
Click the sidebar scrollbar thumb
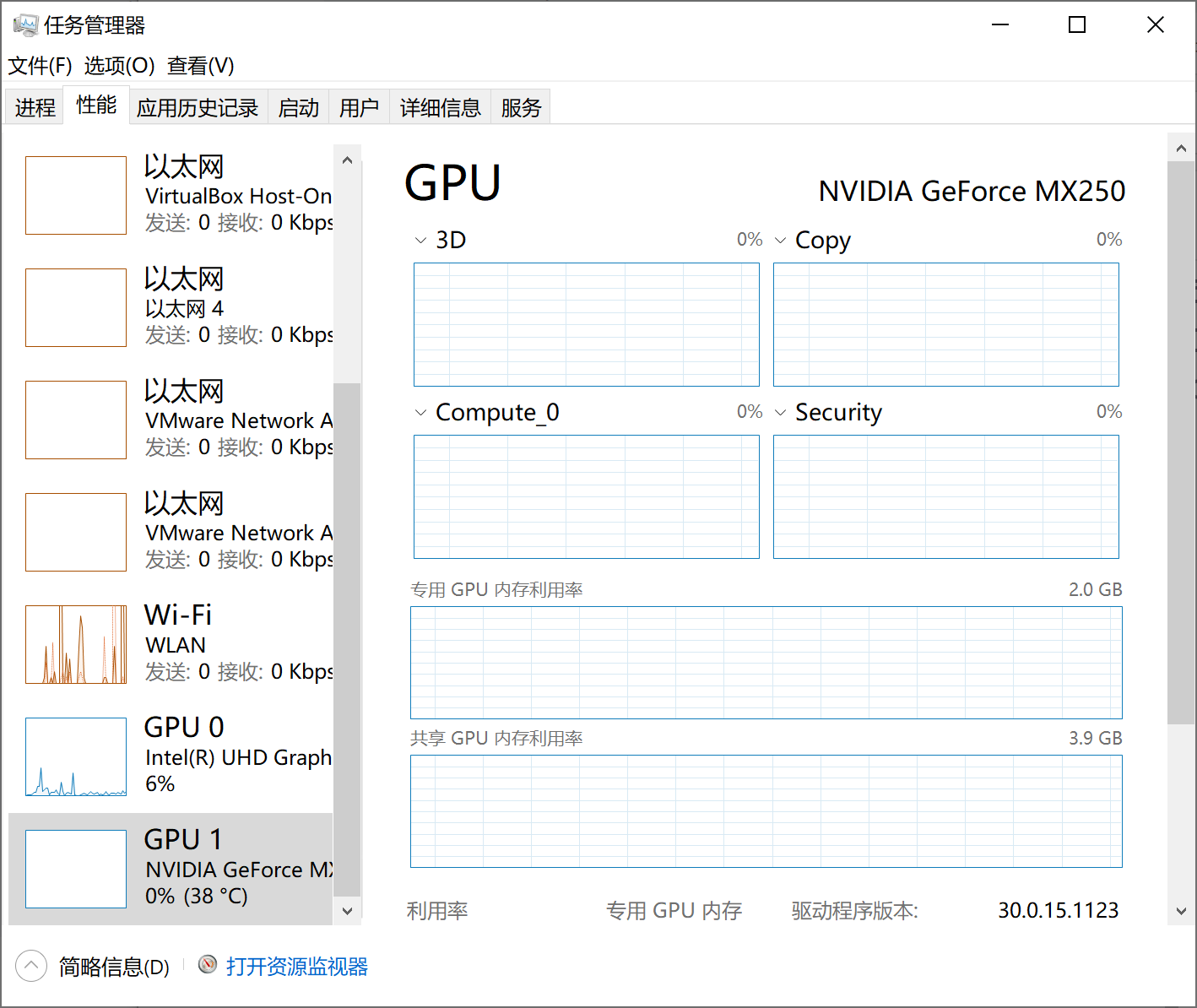click(x=347, y=639)
